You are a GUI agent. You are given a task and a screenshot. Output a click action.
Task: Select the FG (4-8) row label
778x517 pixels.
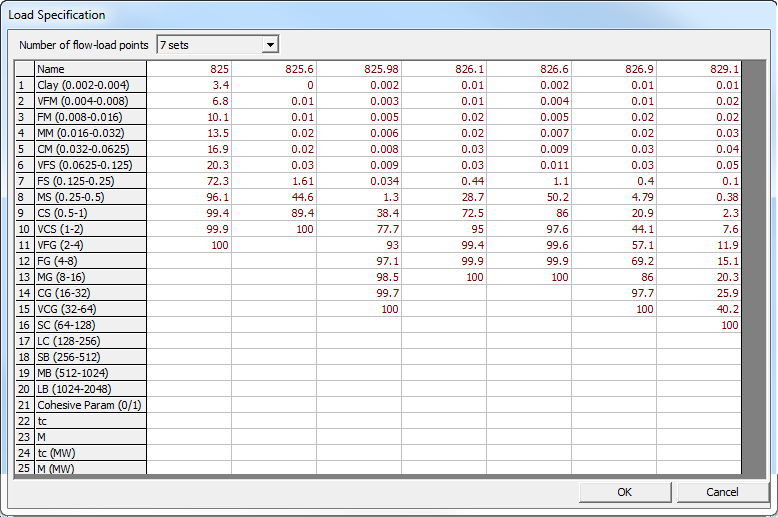pos(90,261)
